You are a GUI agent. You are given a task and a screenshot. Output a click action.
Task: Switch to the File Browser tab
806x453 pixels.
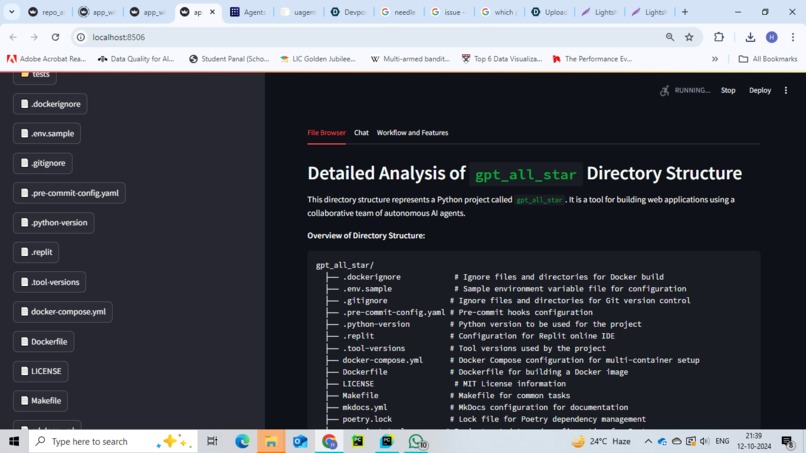[x=326, y=133]
